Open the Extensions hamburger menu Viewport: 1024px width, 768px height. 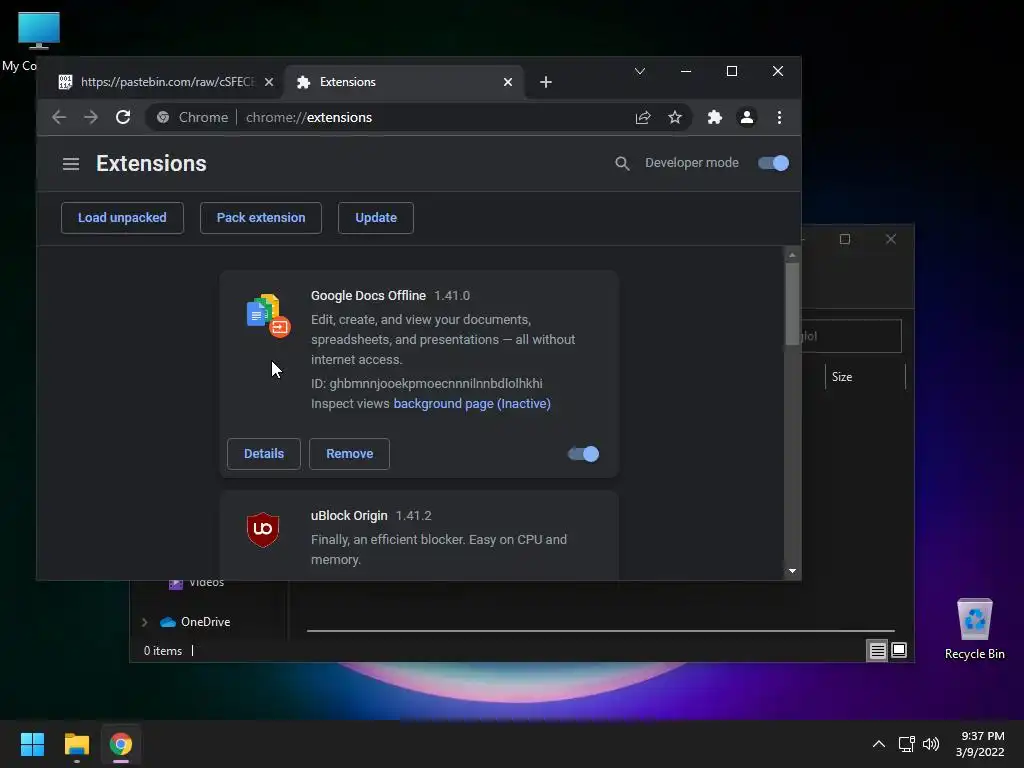click(x=71, y=163)
